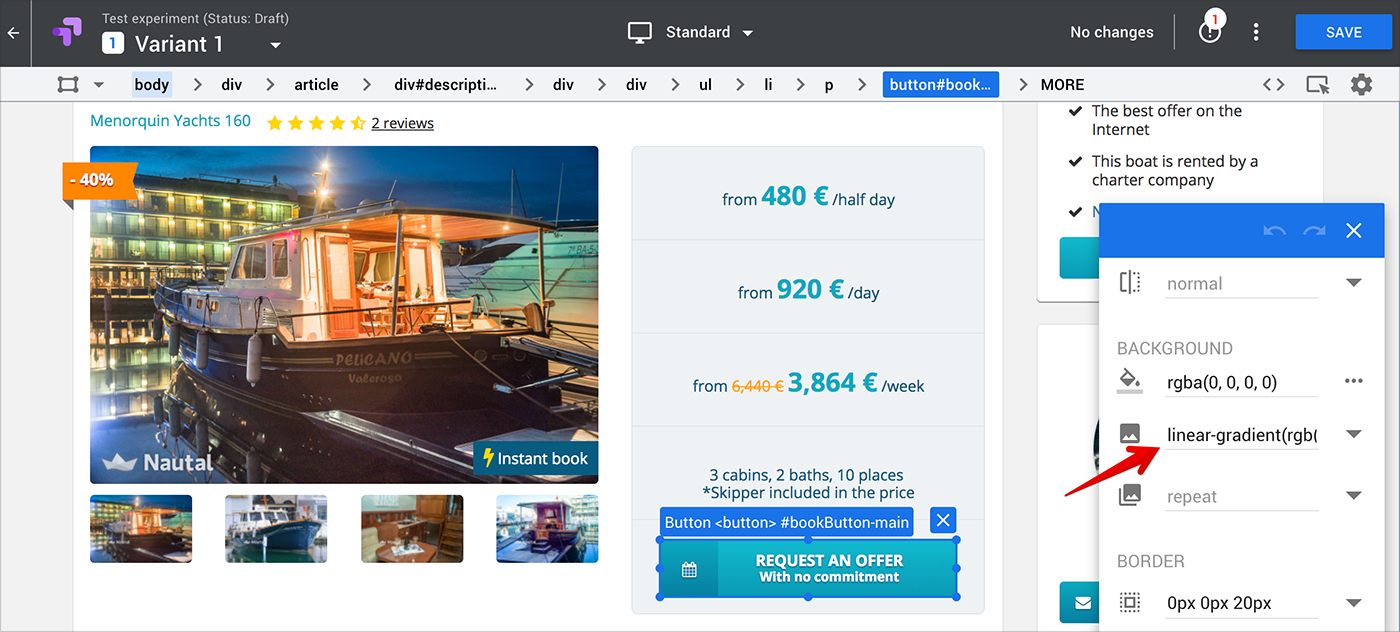Click undo arrow in style panel
The width and height of the screenshot is (1400, 632).
(1274, 231)
